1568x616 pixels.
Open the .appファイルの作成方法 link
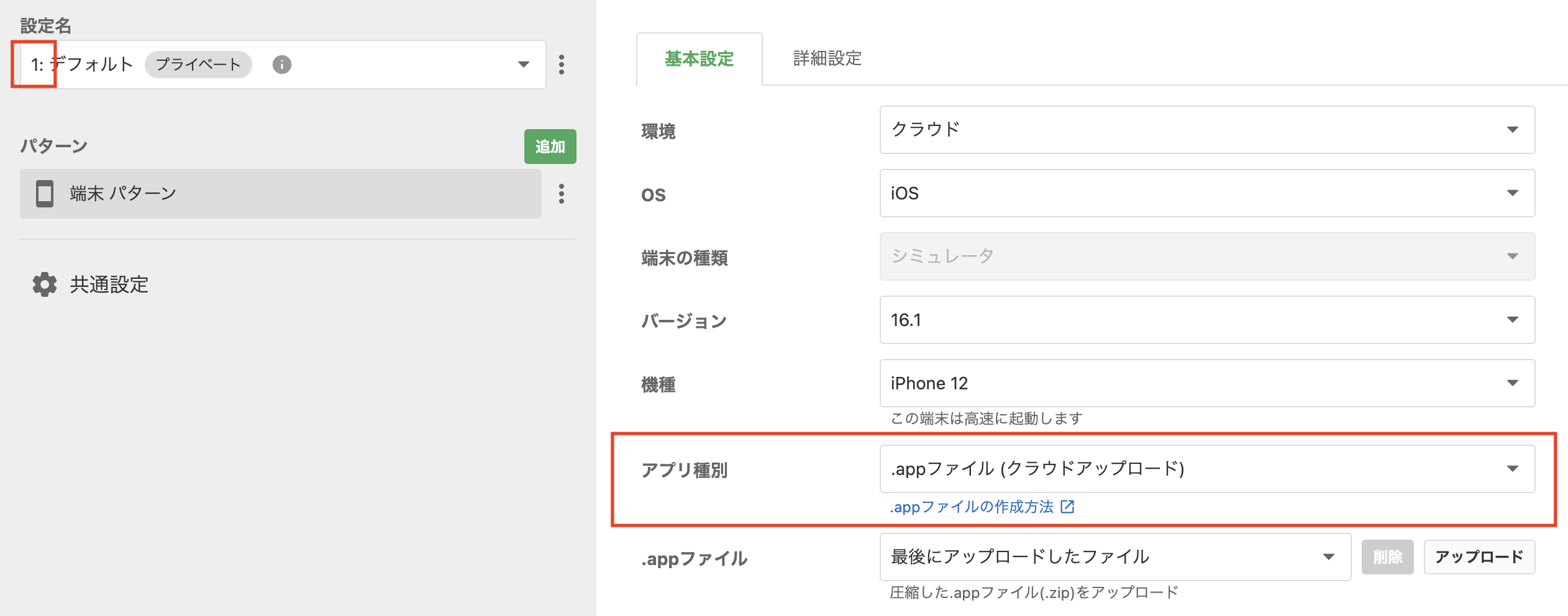pos(972,507)
